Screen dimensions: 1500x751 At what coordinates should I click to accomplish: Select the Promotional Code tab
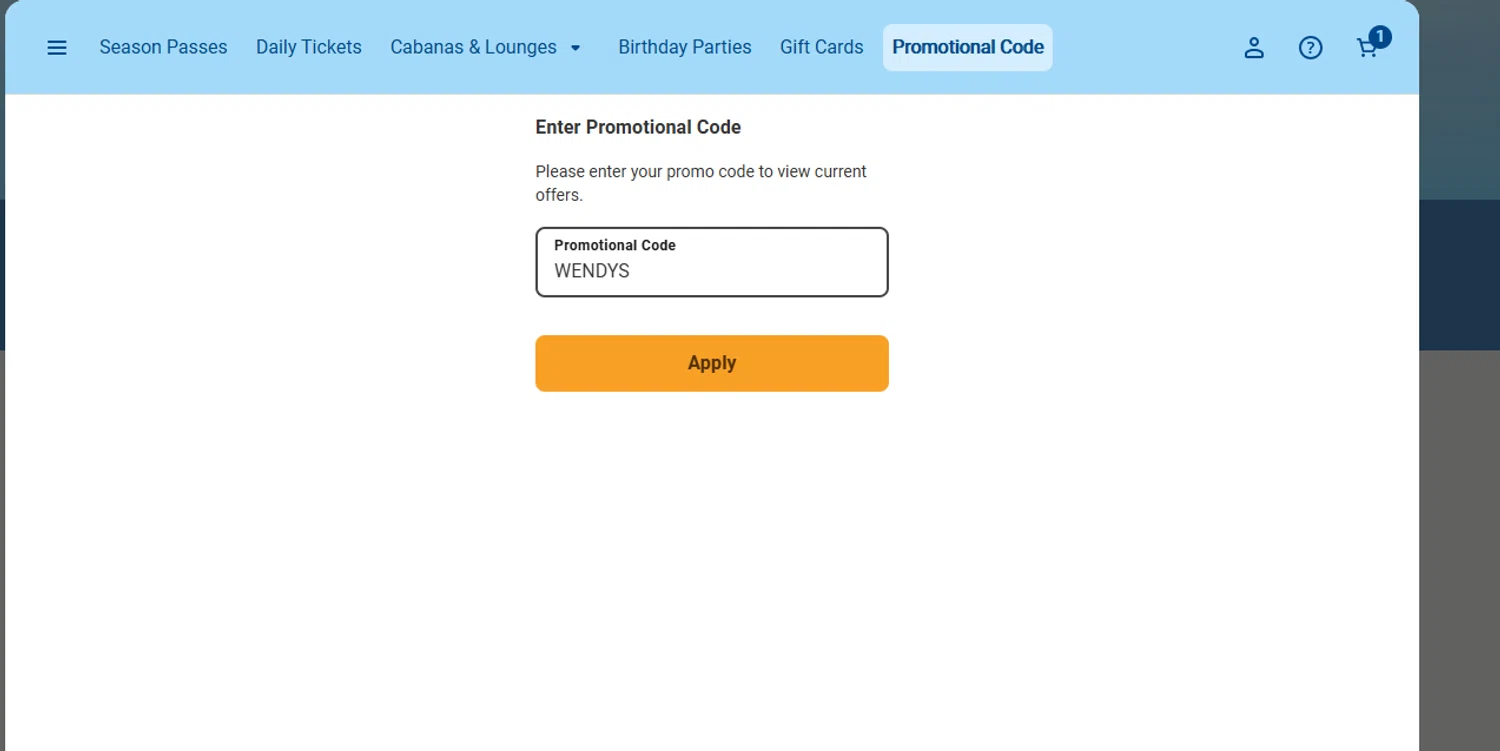pos(967,47)
